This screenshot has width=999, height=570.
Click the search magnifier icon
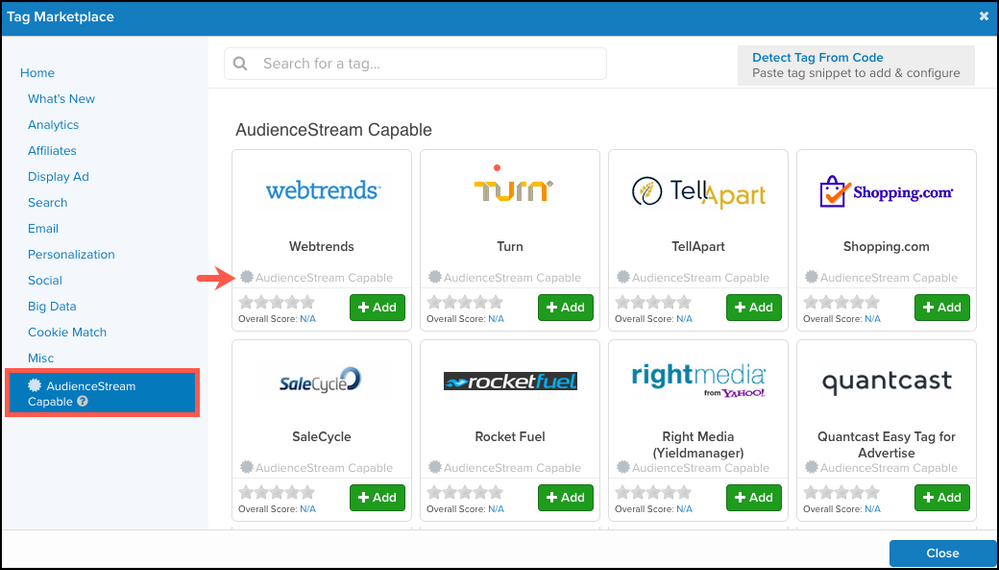click(240, 64)
